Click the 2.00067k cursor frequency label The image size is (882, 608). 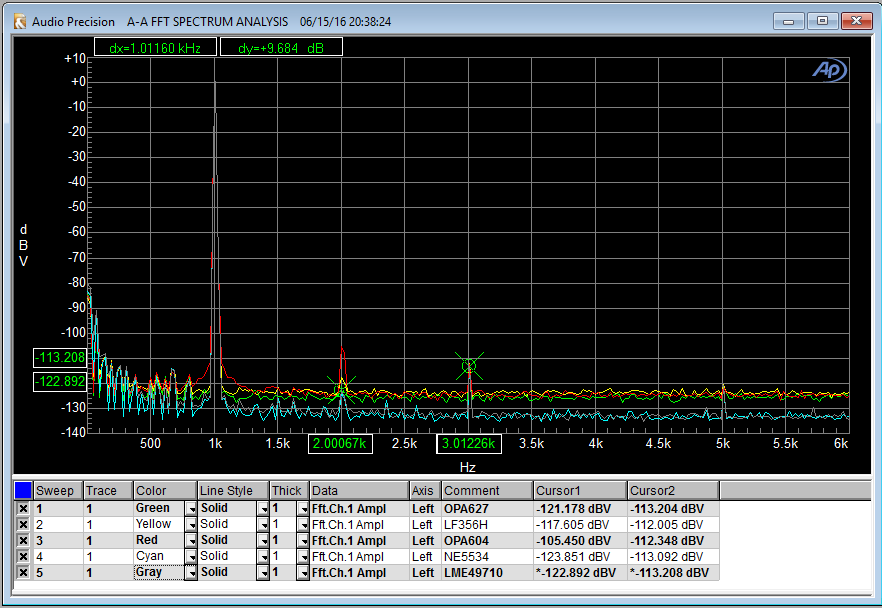[340, 444]
